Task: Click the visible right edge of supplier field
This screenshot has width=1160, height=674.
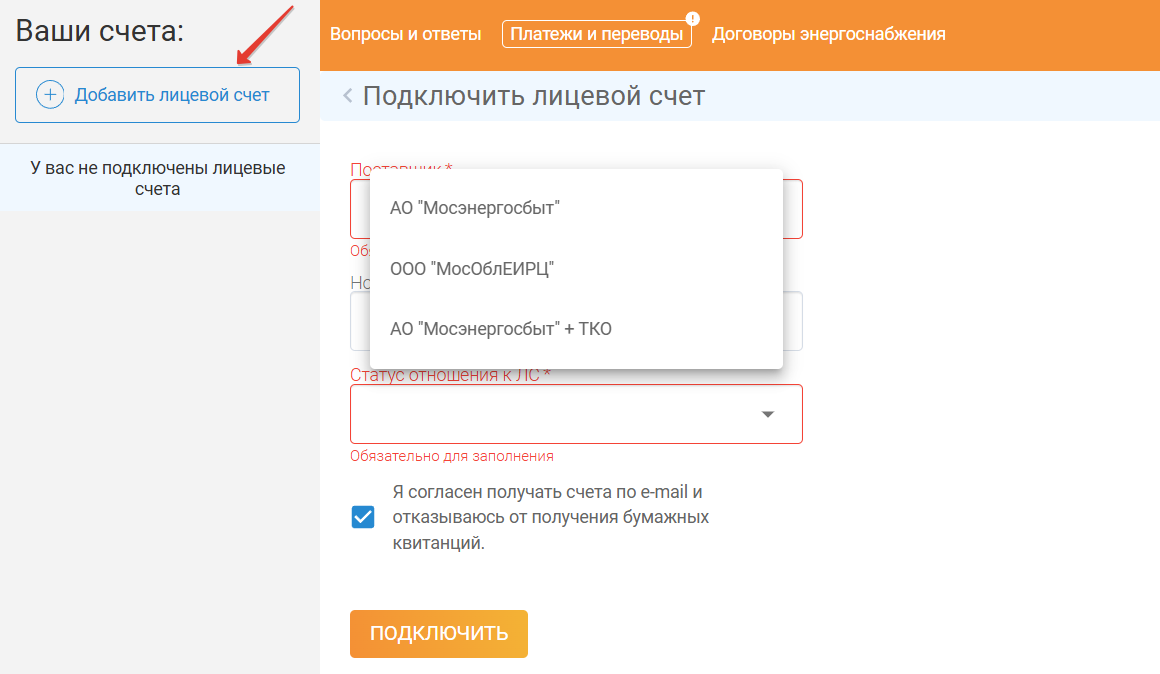Action: tap(792, 208)
